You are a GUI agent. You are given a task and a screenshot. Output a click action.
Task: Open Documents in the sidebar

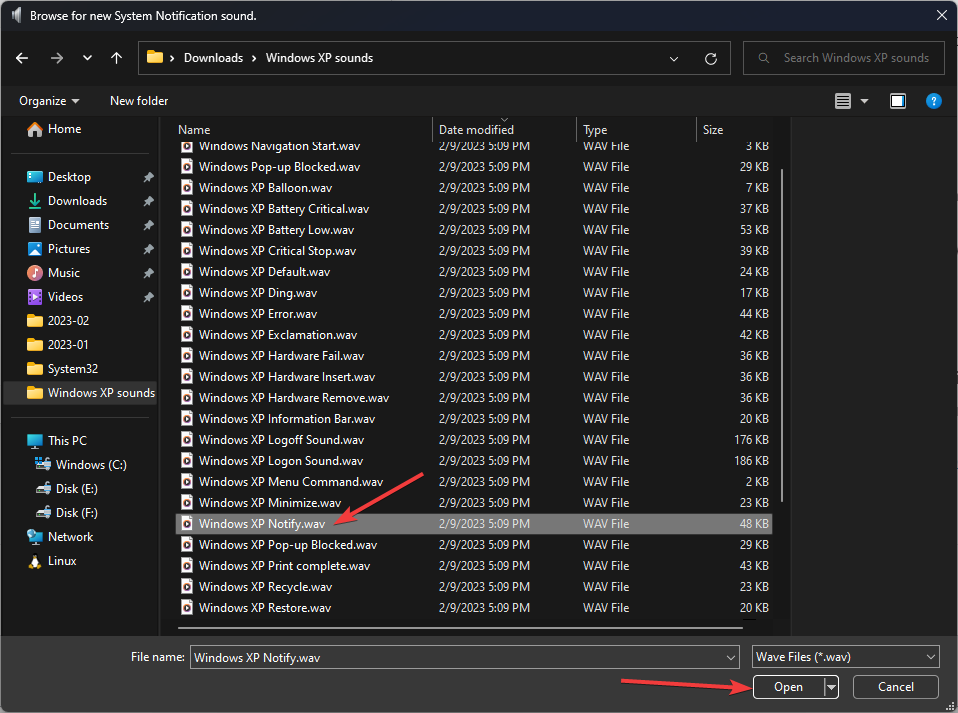tap(68, 225)
